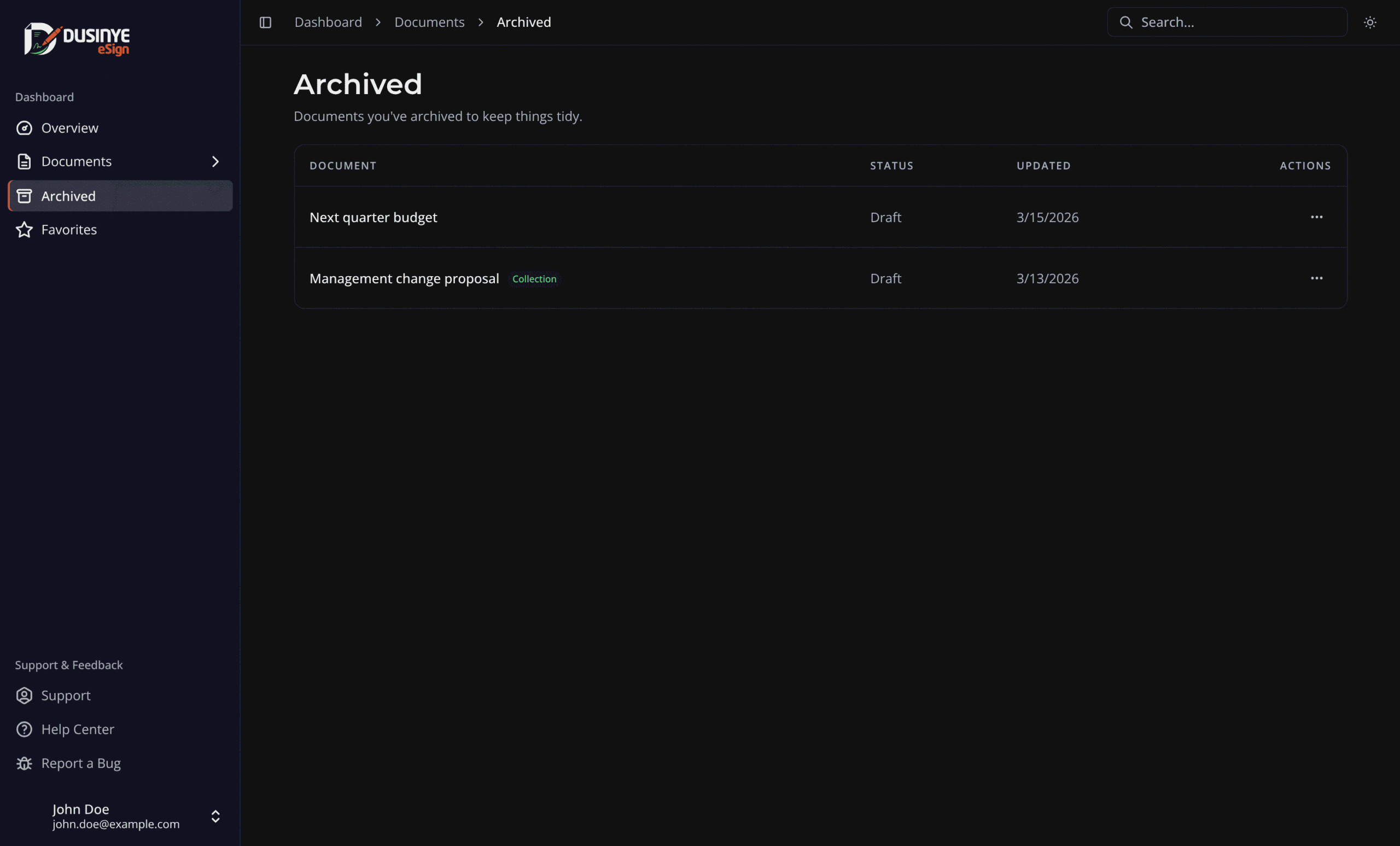Click the Dashboard sidebar section label
Screen dimensions: 1400x846
click(x=44, y=97)
